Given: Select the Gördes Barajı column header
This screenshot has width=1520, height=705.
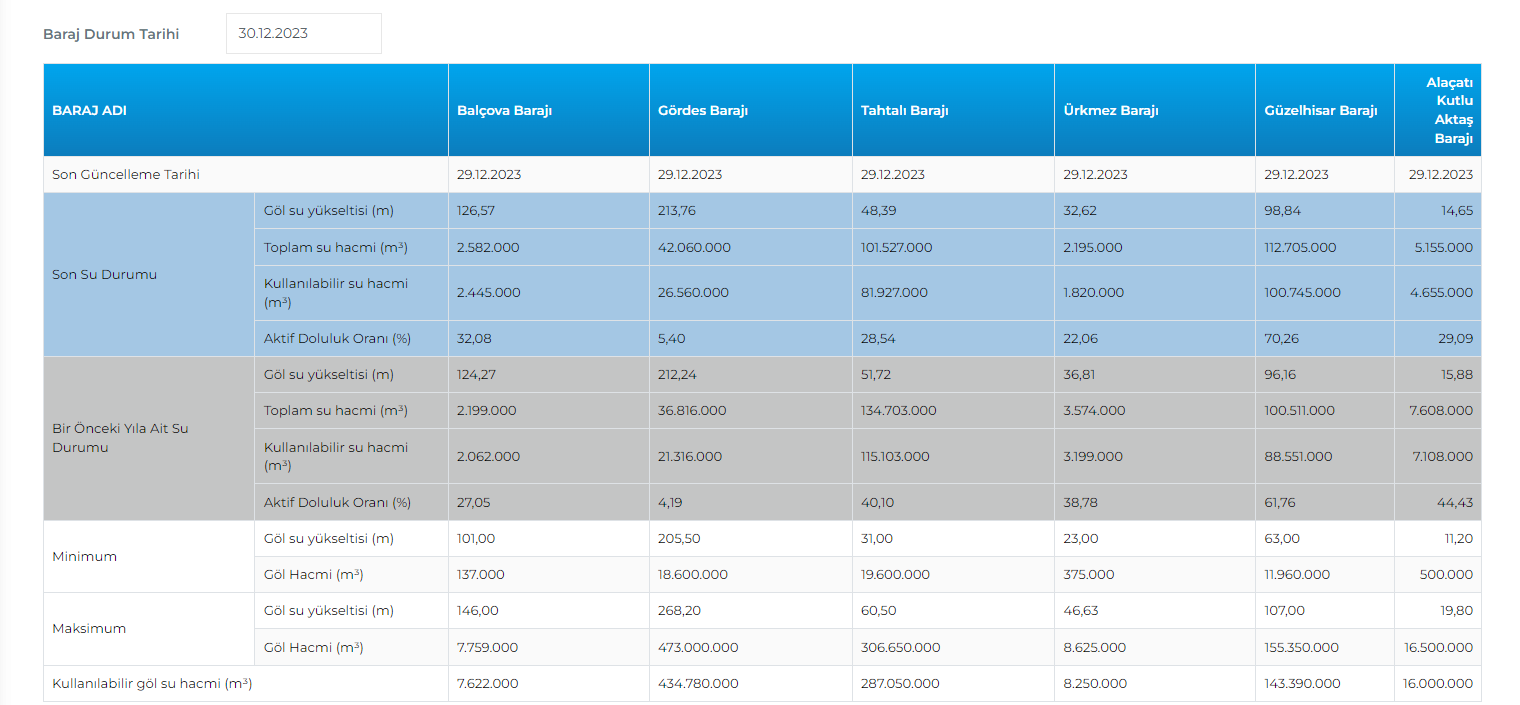Looking at the screenshot, I should pyautogui.click(x=703, y=111).
